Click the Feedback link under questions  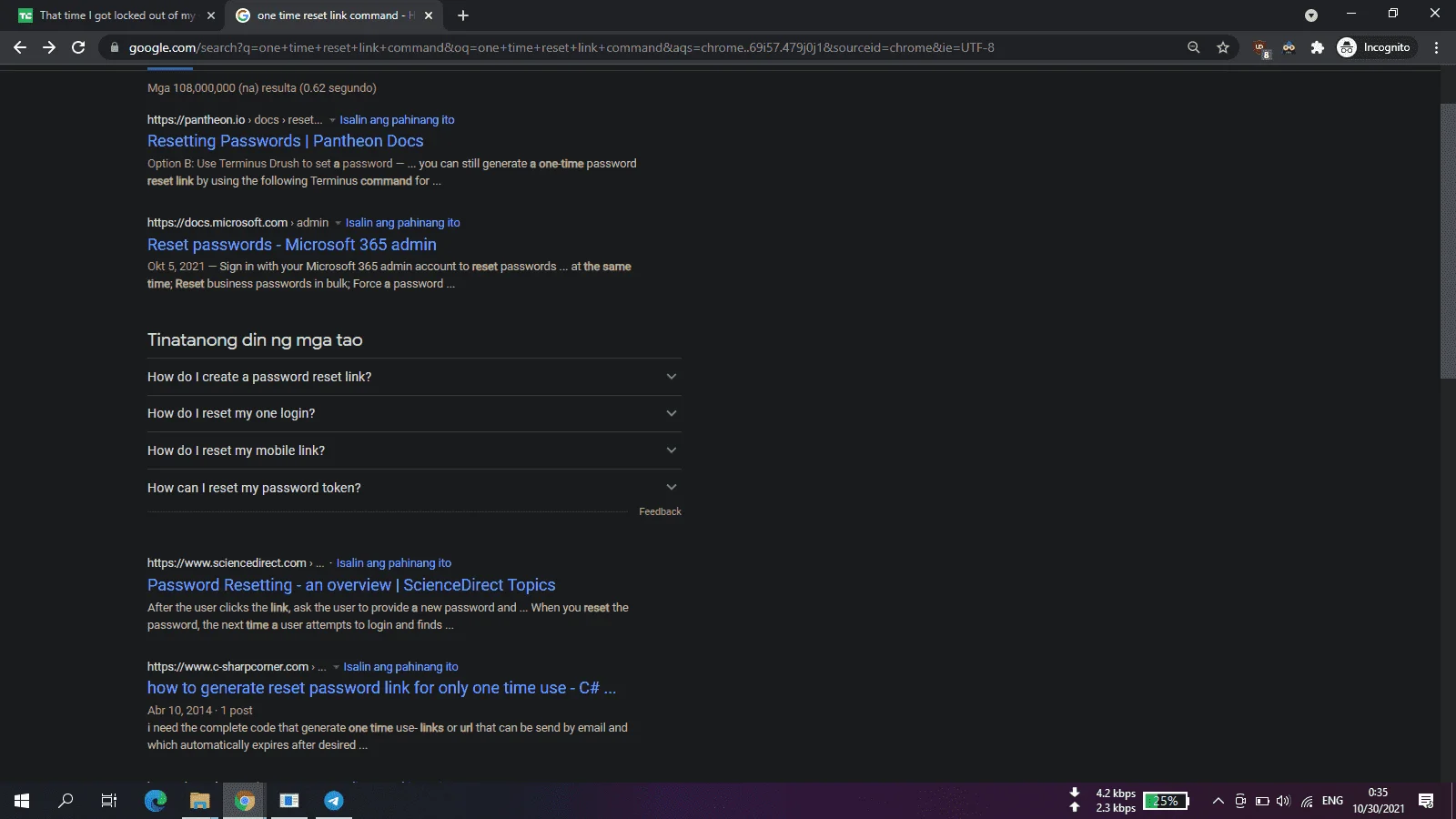660,511
